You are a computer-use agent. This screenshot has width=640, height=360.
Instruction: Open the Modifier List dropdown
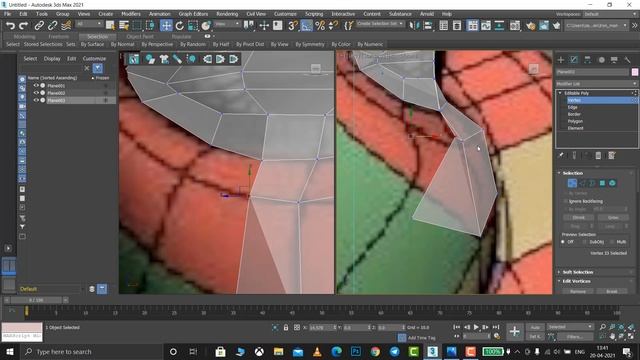[597, 84]
